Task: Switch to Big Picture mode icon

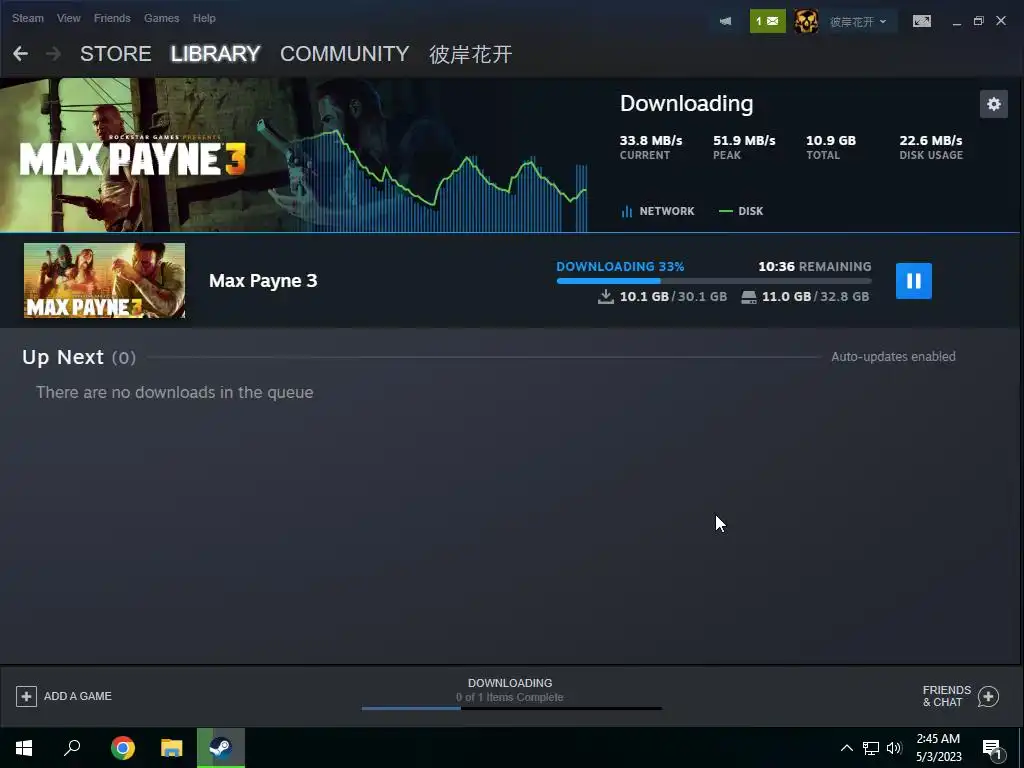Action: click(921, 21)
